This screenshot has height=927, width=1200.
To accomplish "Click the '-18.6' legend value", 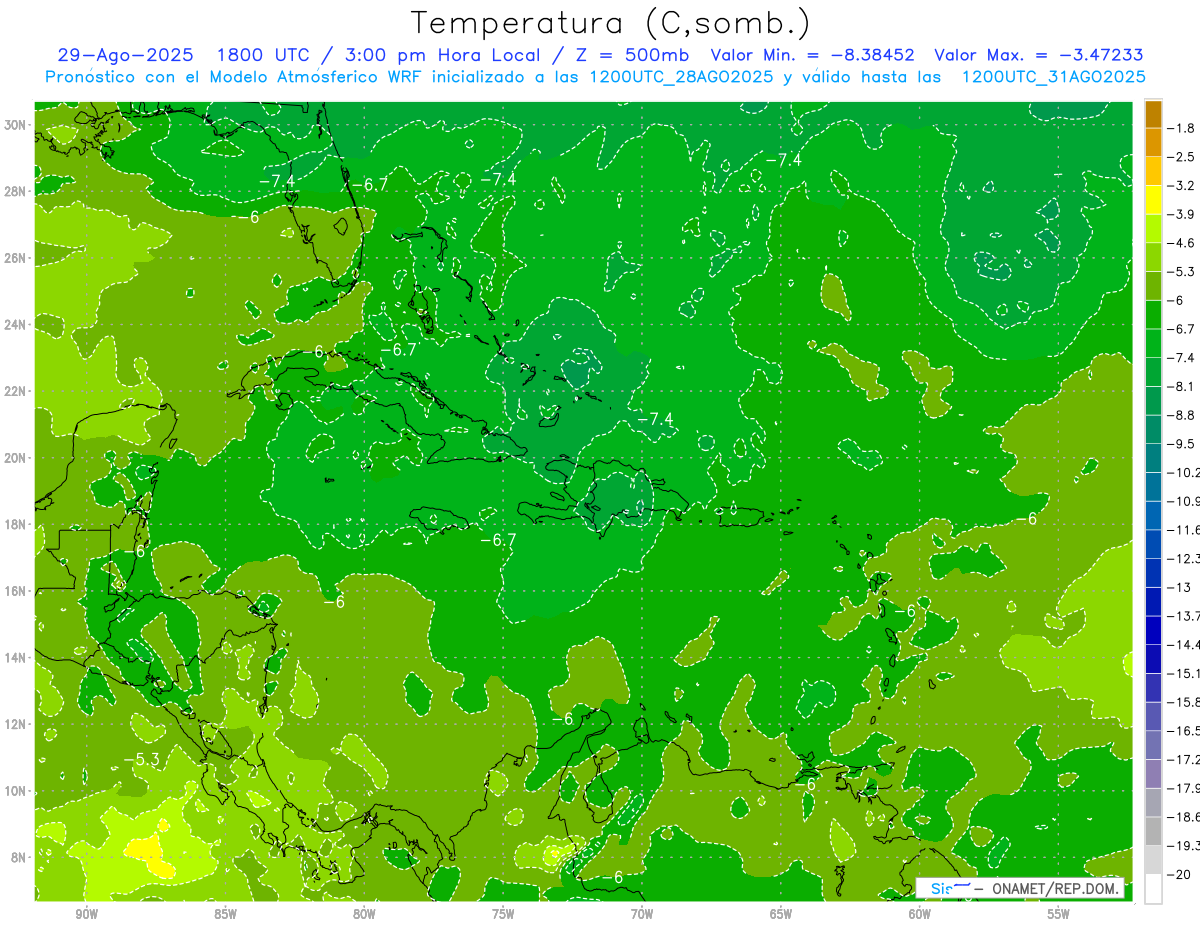I will click(x=1185, y=816).
